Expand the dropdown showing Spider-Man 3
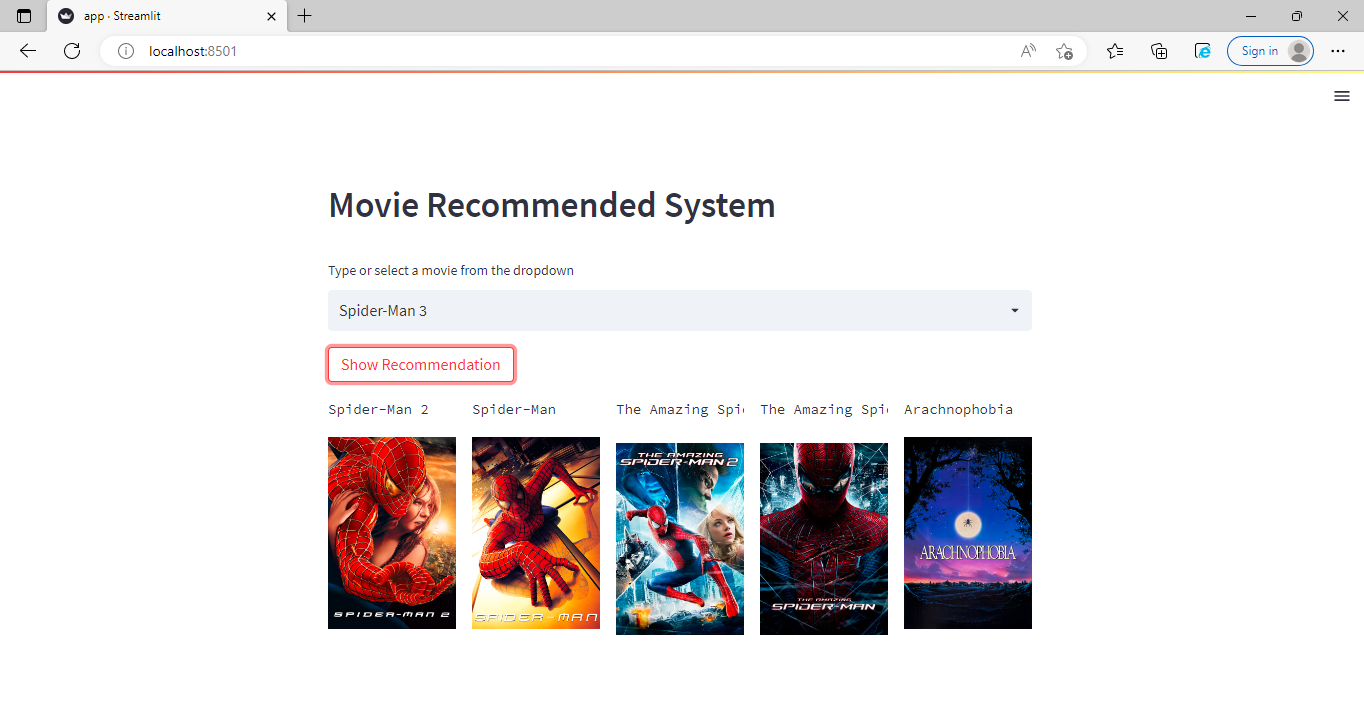The height and width of the screenshot is (726, 1364). 680,310
